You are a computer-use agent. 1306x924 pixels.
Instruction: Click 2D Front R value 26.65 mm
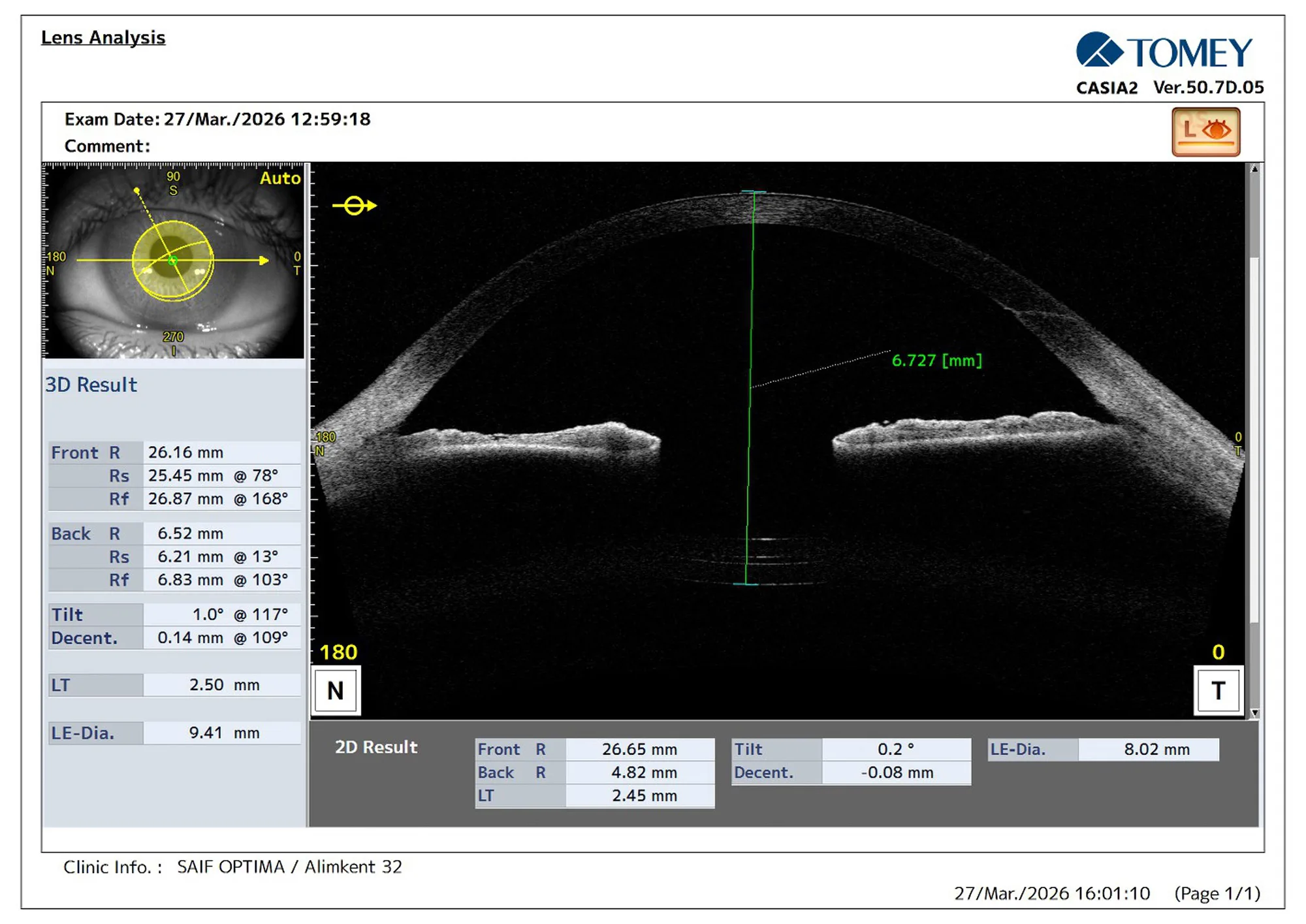[640, 750]
